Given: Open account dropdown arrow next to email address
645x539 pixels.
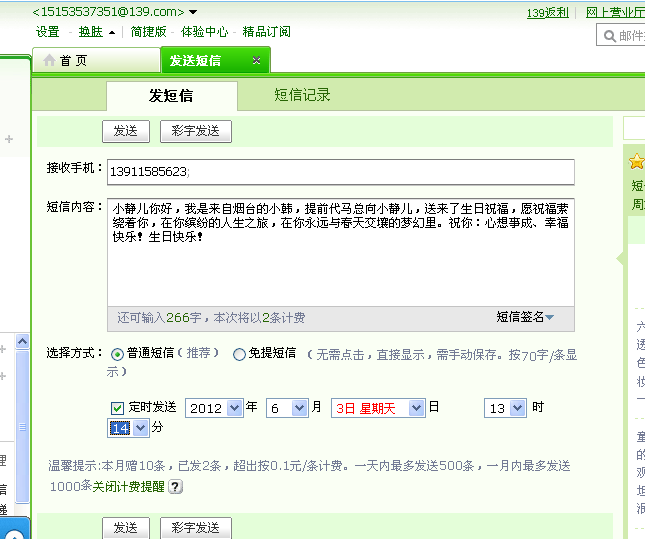Looking at the screenshot, I should point(193,12).
